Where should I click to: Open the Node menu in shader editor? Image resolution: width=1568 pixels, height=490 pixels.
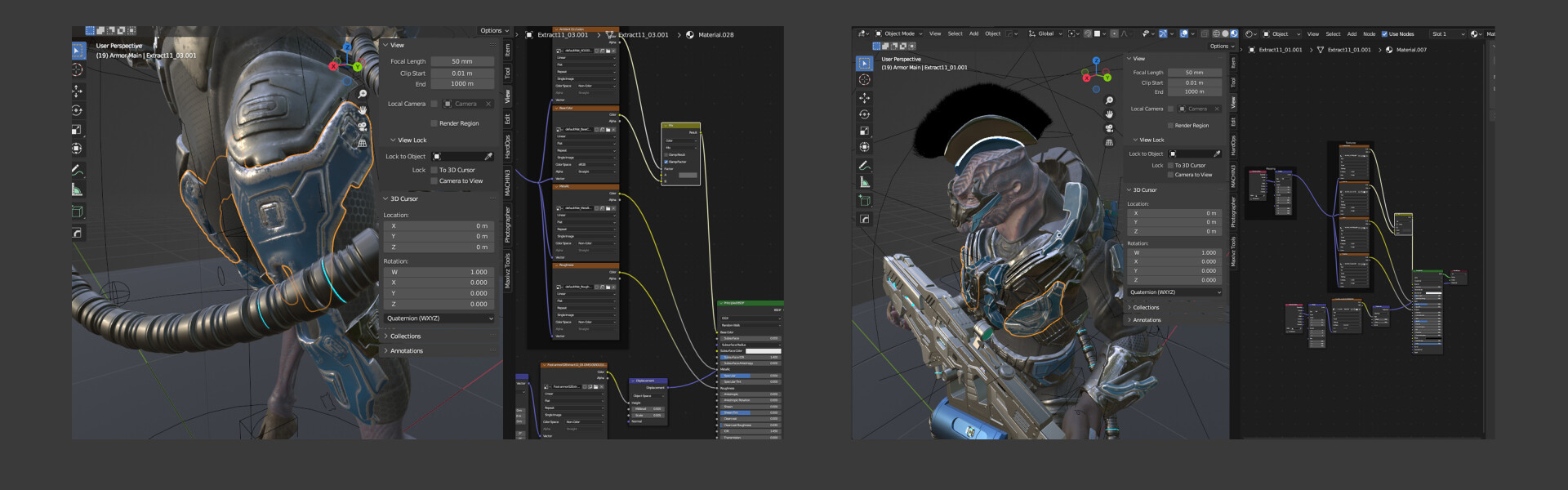click(1369, 34)
